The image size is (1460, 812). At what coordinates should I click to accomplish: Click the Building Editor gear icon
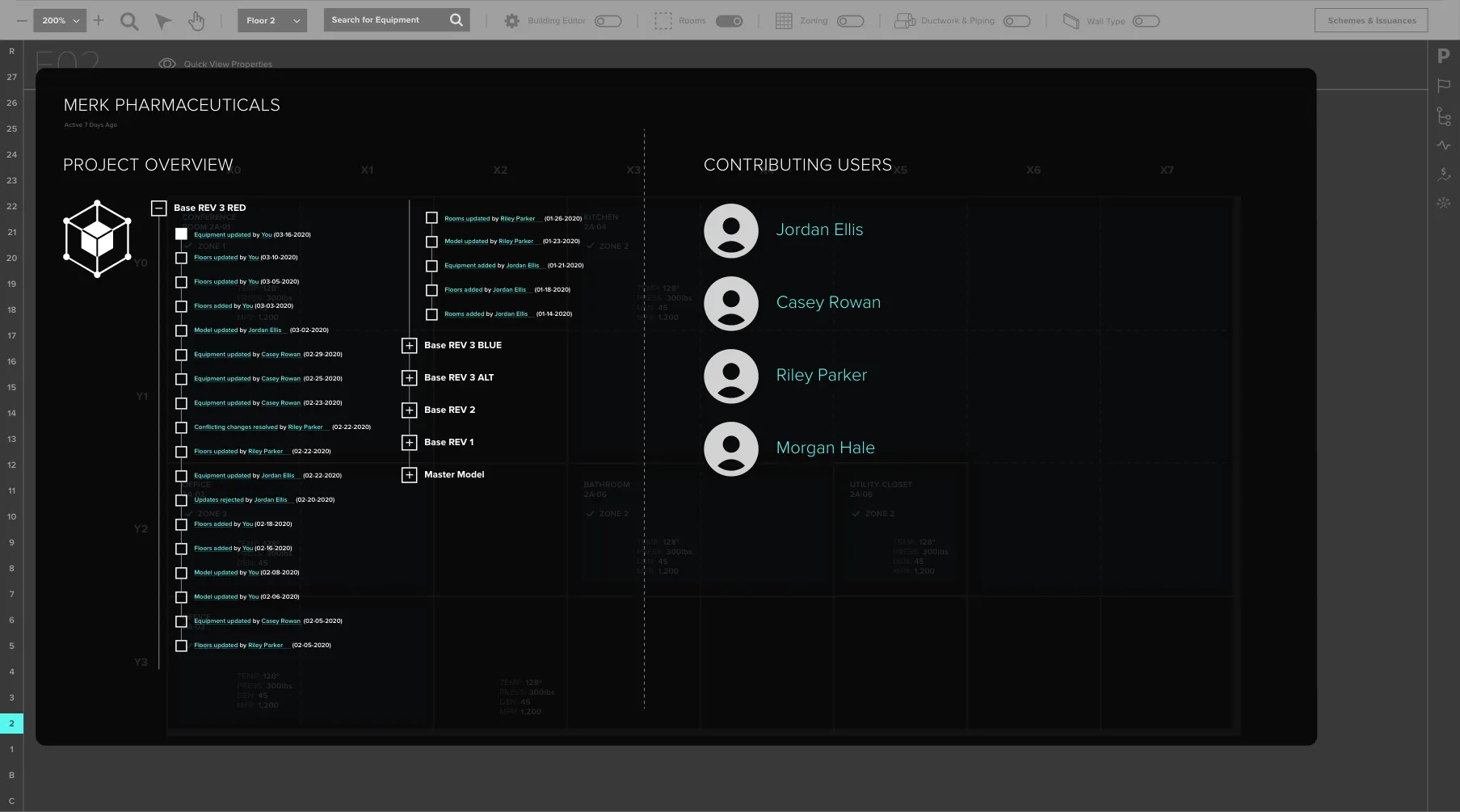click(511, 21)
